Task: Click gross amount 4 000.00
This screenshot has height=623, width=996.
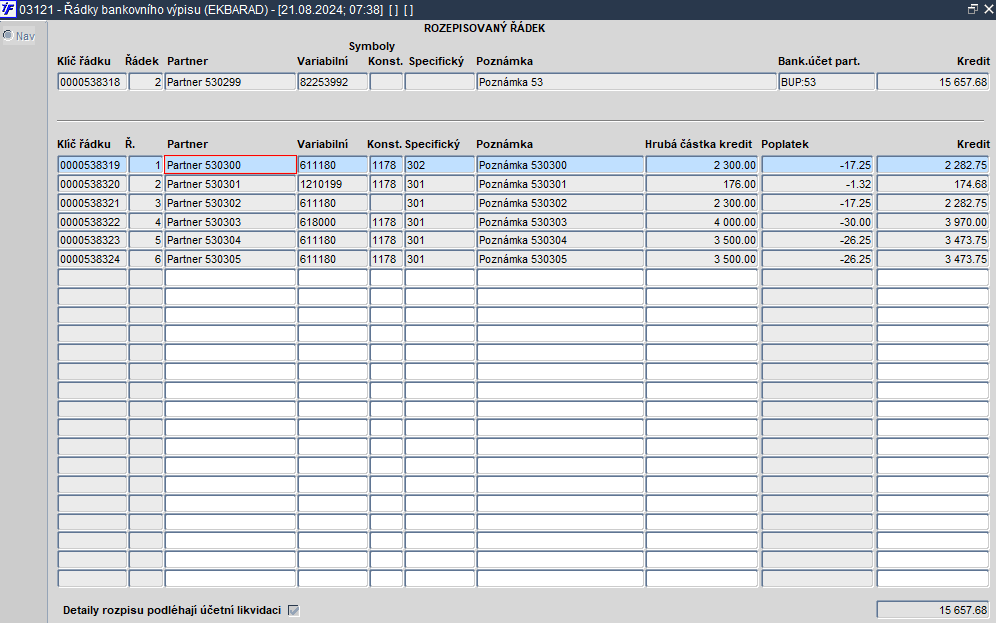Action: point(702,222)
